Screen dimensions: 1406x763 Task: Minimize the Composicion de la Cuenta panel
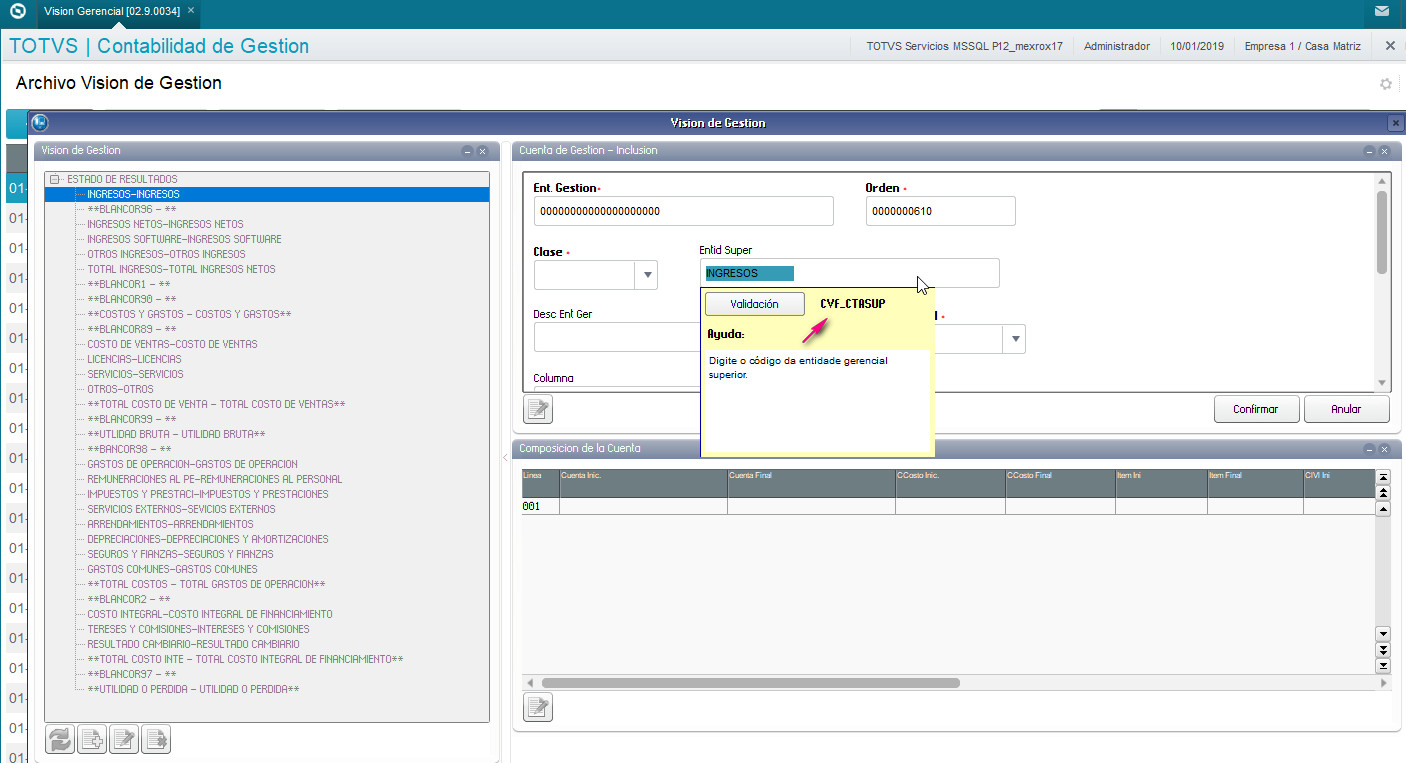pyautogui.click(x=1369, y=449)
